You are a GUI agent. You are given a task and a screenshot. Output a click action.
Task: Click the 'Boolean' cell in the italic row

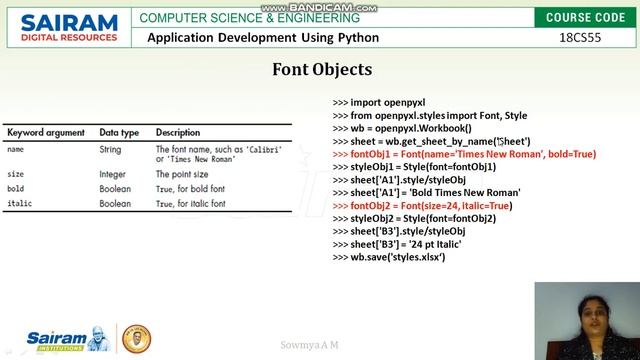pyautogui.click(x=115, y=204)
